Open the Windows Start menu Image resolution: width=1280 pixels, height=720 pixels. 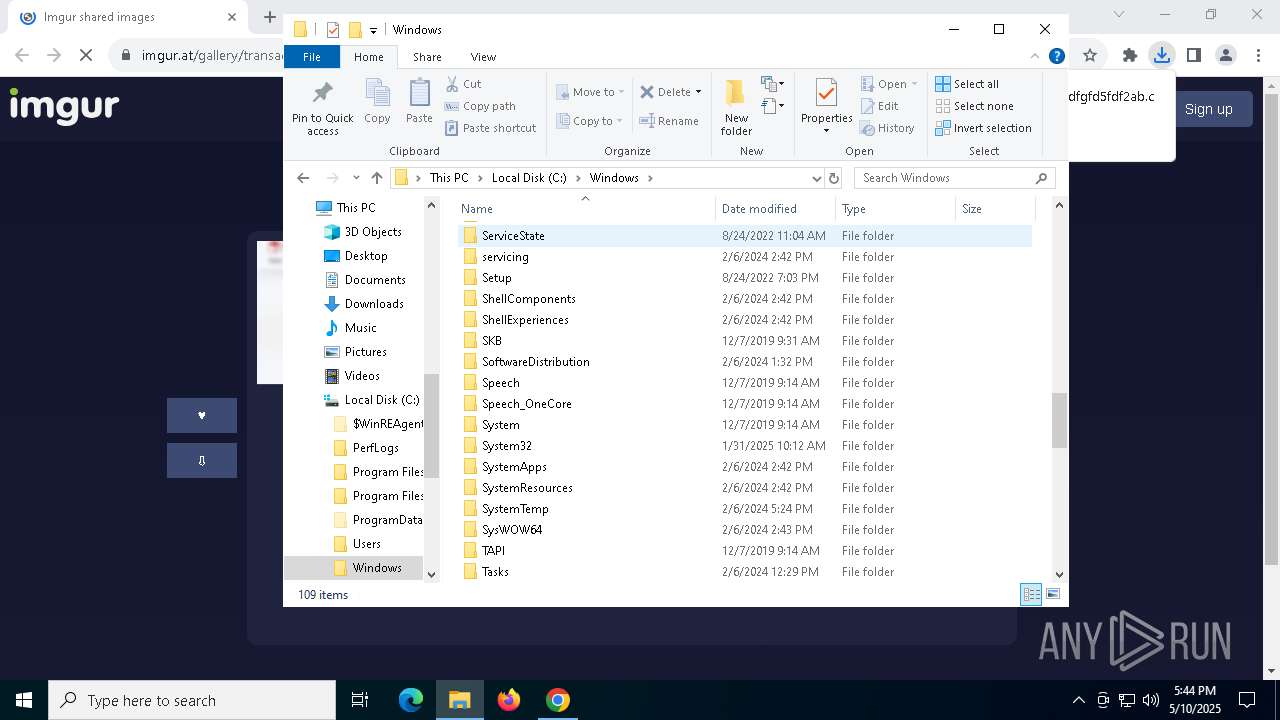[x=24, y=700]
